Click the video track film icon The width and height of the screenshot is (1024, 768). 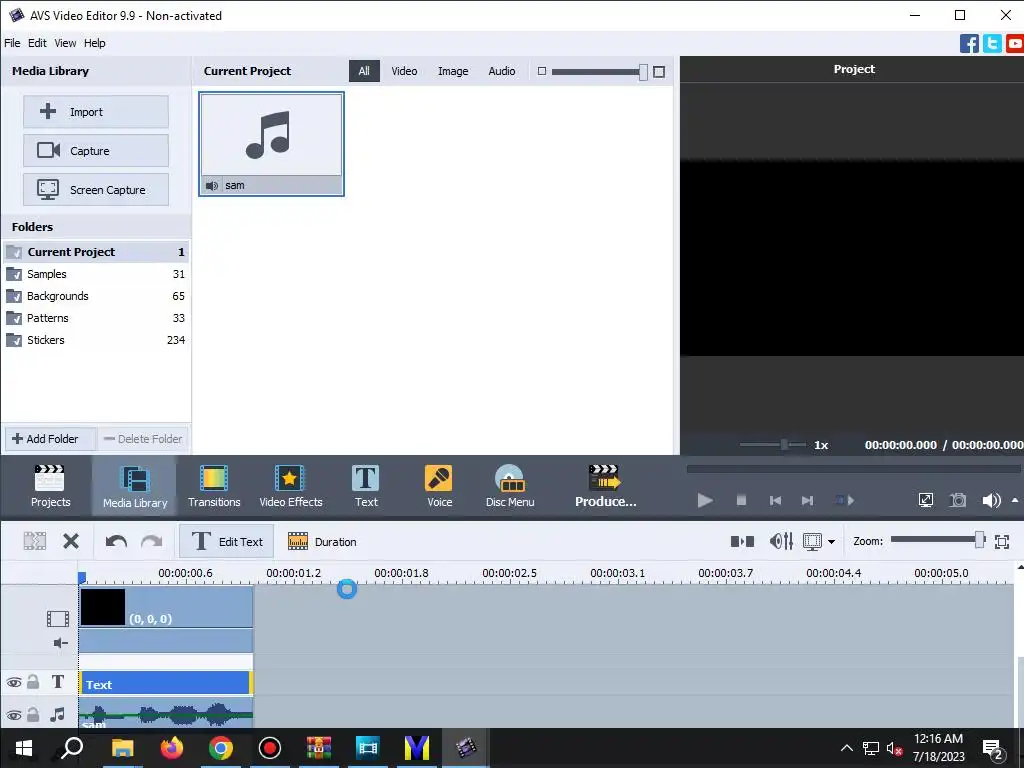point(57,618)
